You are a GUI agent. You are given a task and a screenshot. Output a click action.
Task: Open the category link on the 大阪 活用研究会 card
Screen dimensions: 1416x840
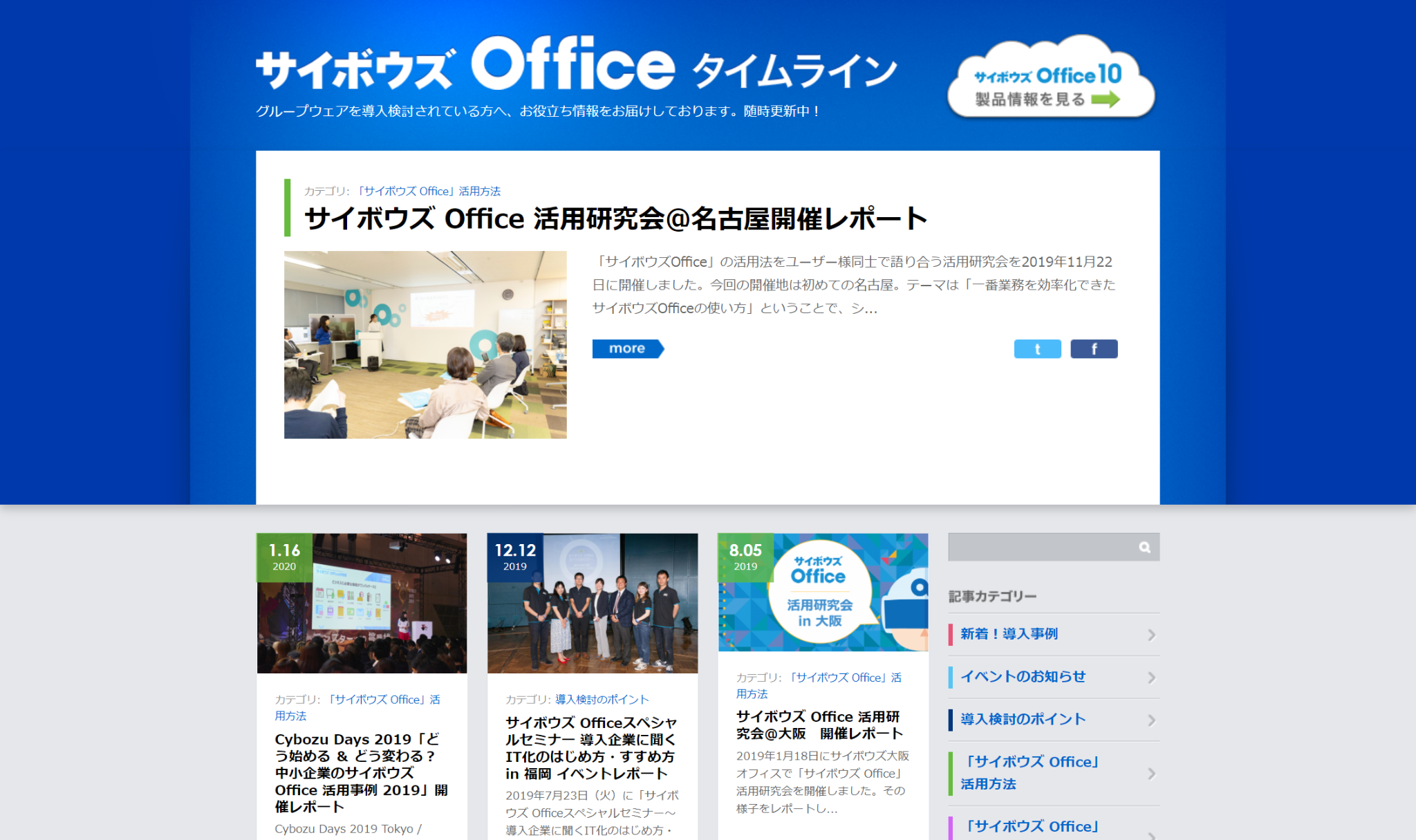(819, 685)
